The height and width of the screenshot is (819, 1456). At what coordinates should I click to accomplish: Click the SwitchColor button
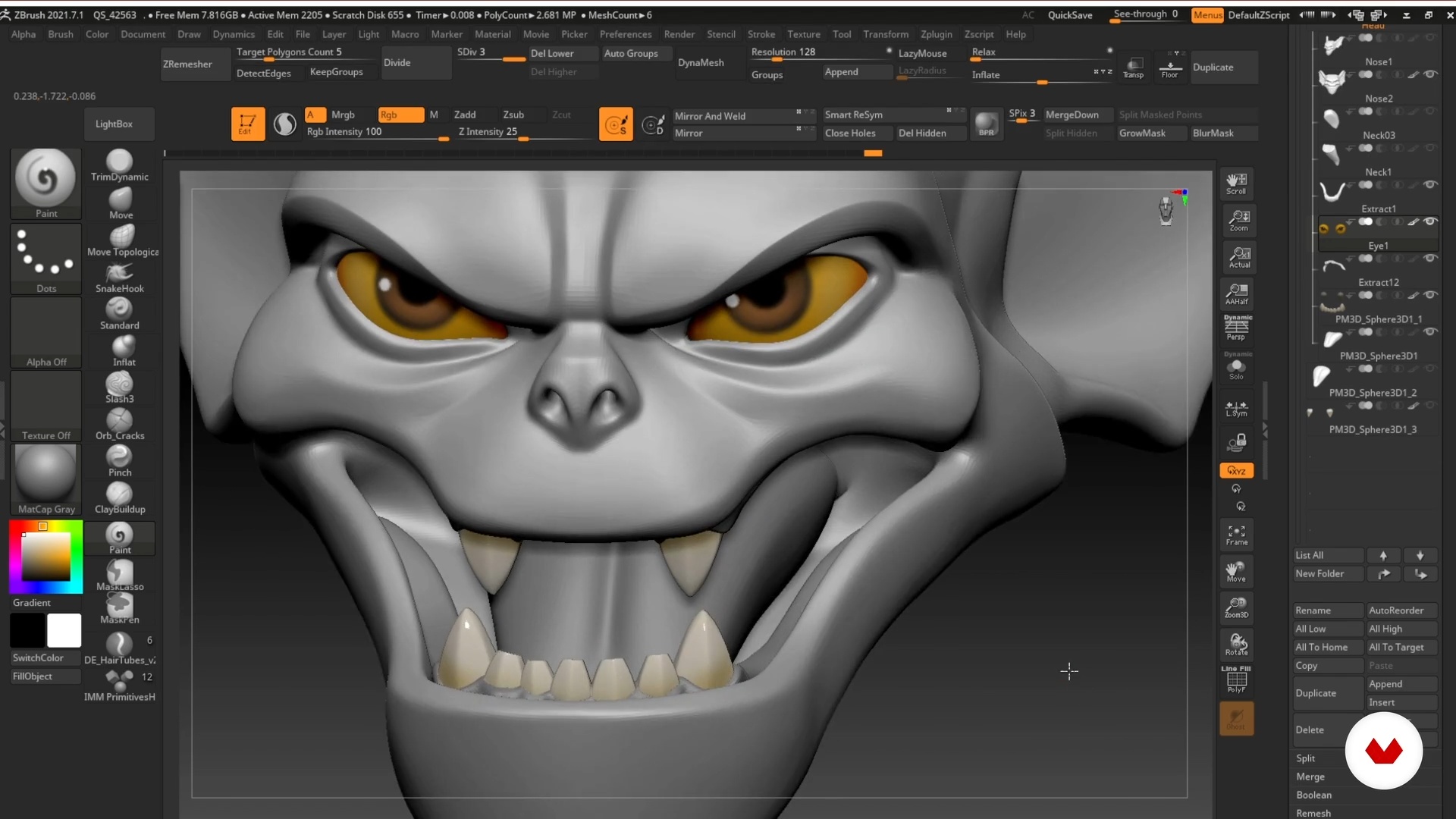[45, 658]
